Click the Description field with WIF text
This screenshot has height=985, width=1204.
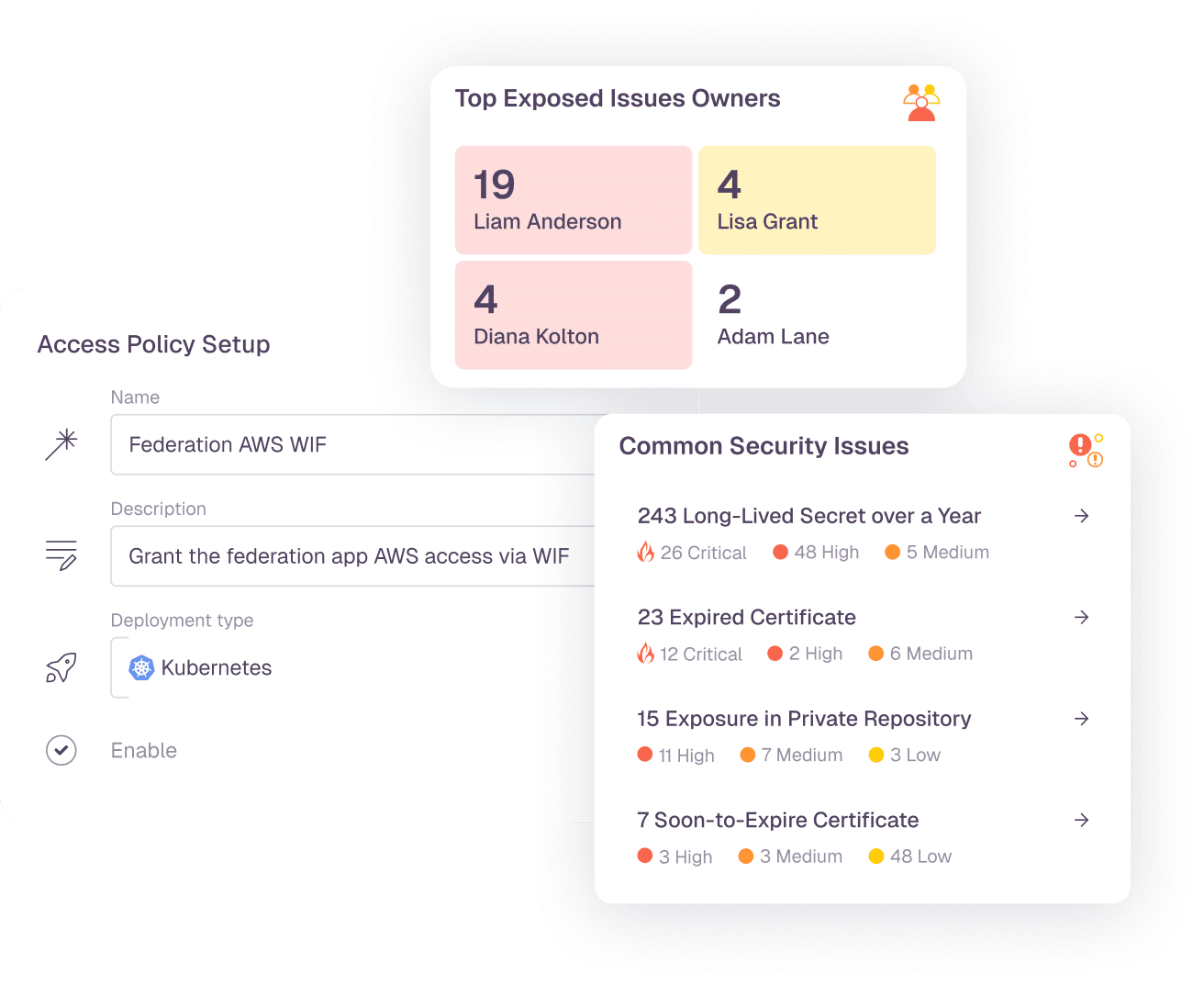pyautogui.click(x=353, y=555)
